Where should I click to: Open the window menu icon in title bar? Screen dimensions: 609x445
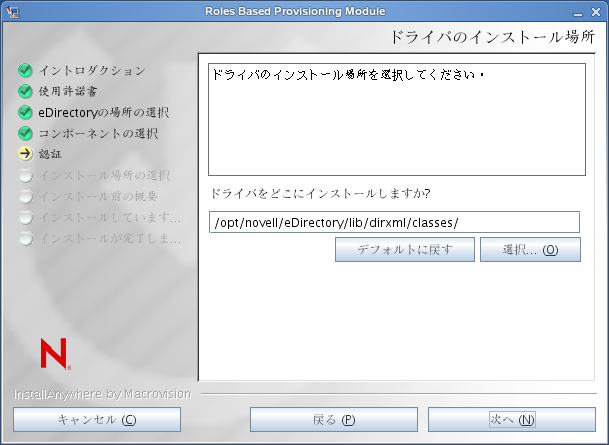(12, 12)
